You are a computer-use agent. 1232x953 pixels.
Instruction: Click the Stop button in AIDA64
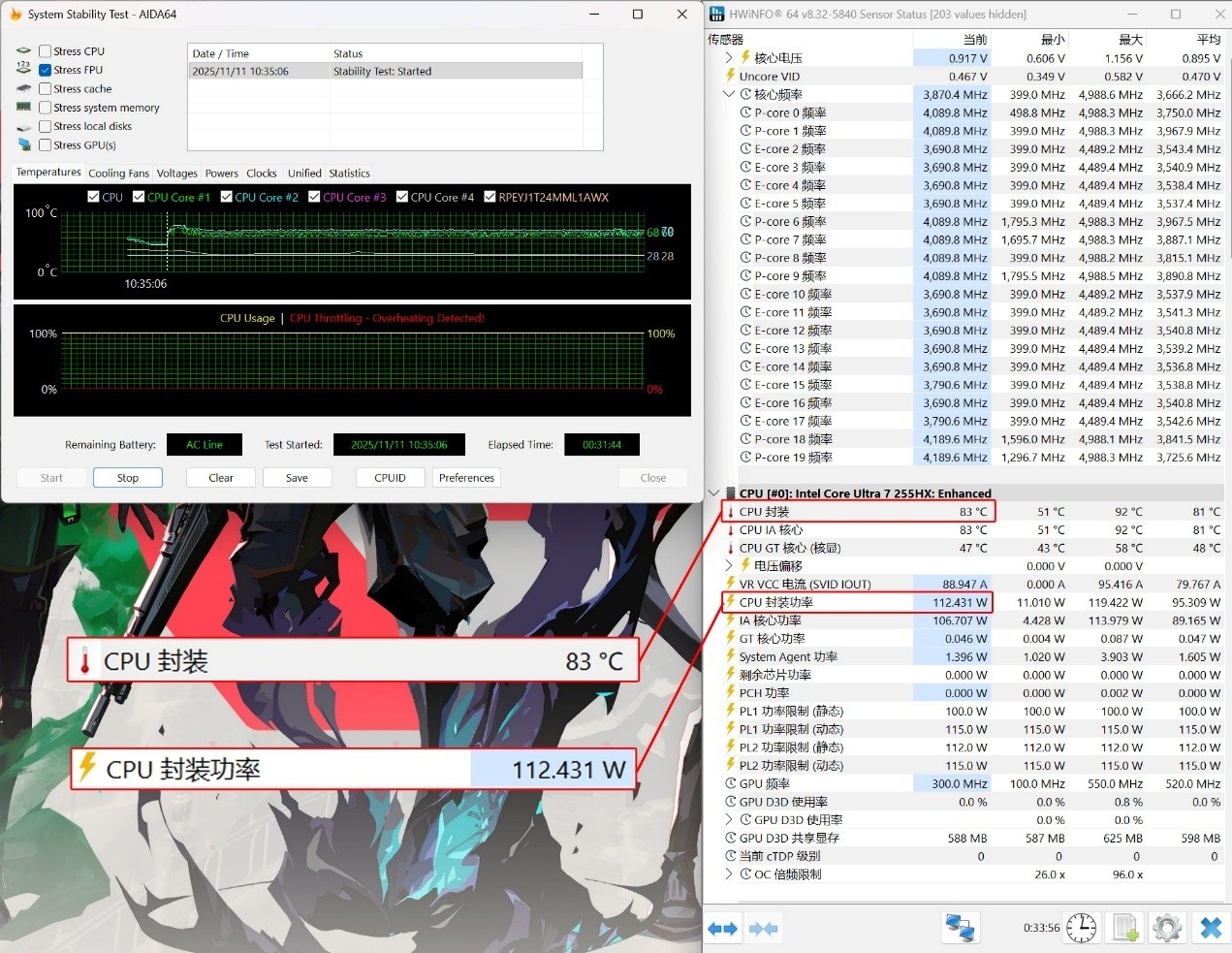coord(128,478)
